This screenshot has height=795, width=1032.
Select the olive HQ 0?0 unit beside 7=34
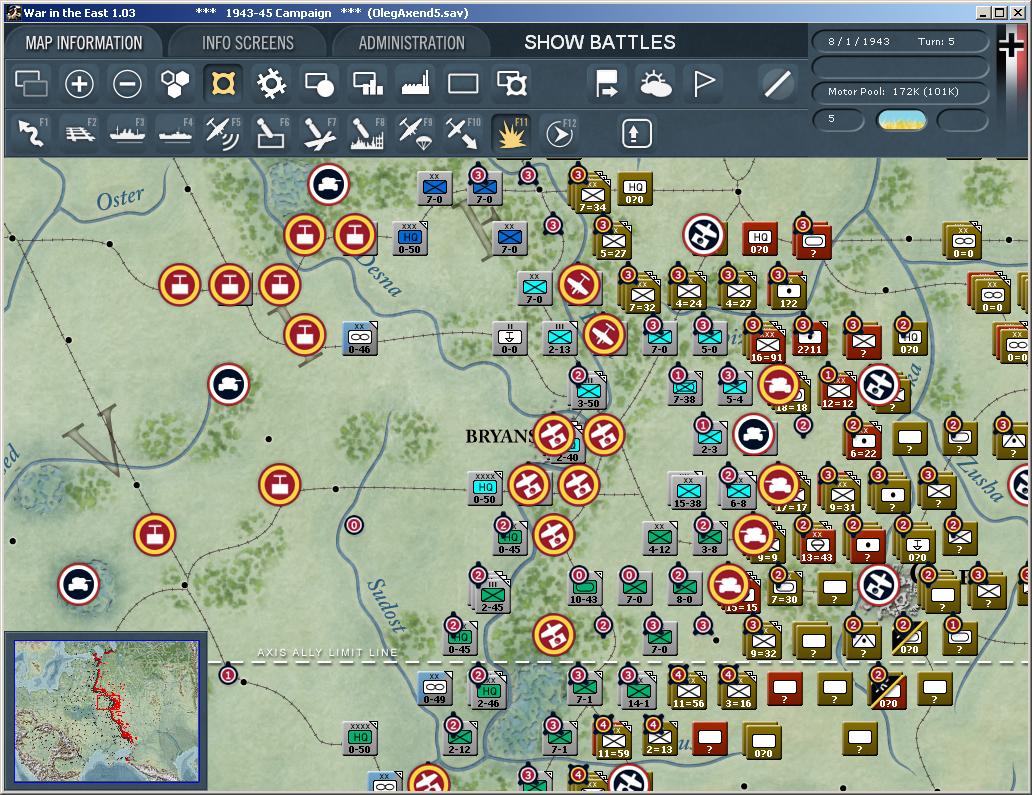click(x=634, y=190)
